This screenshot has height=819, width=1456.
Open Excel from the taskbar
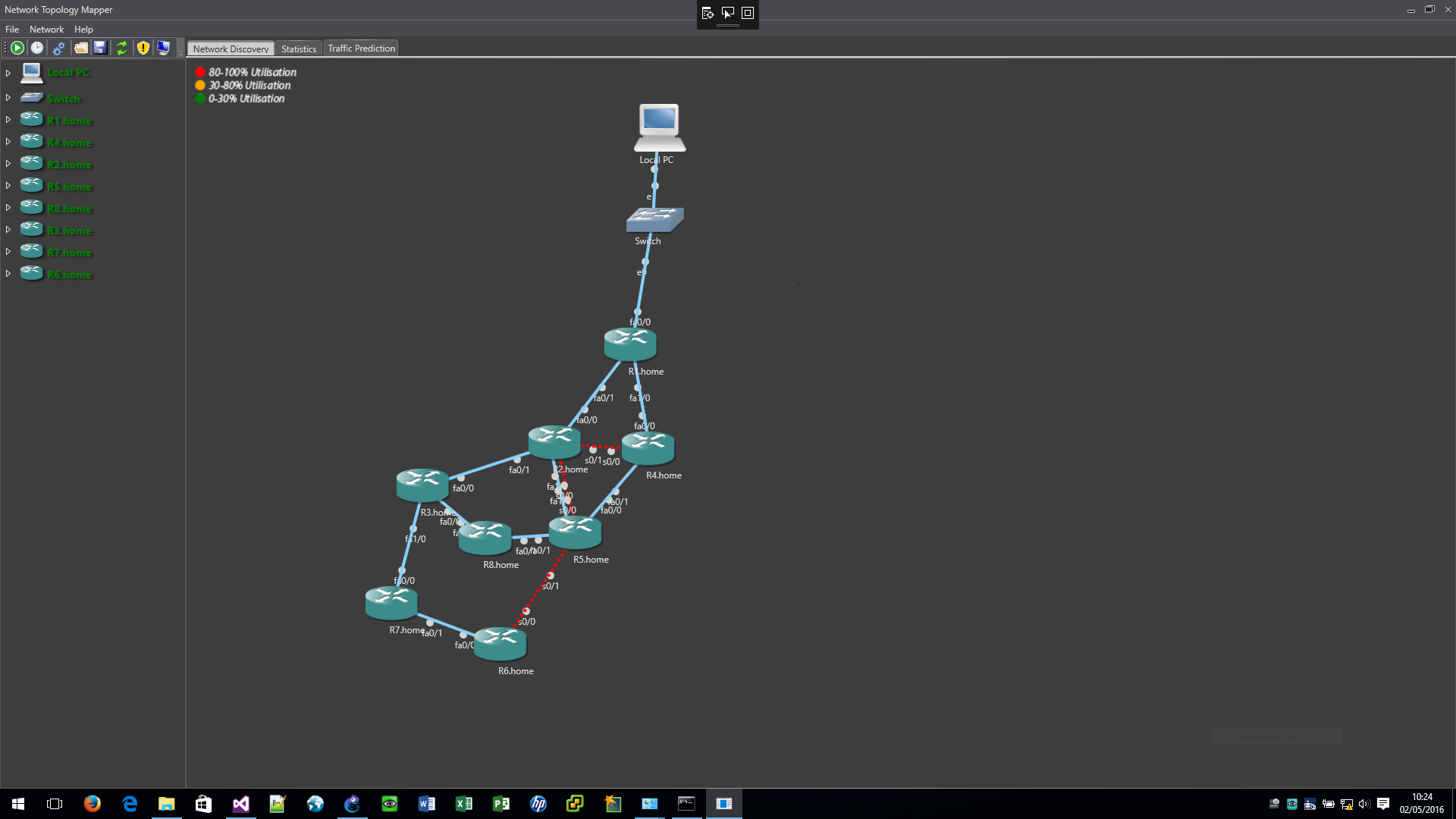[464, 804]
